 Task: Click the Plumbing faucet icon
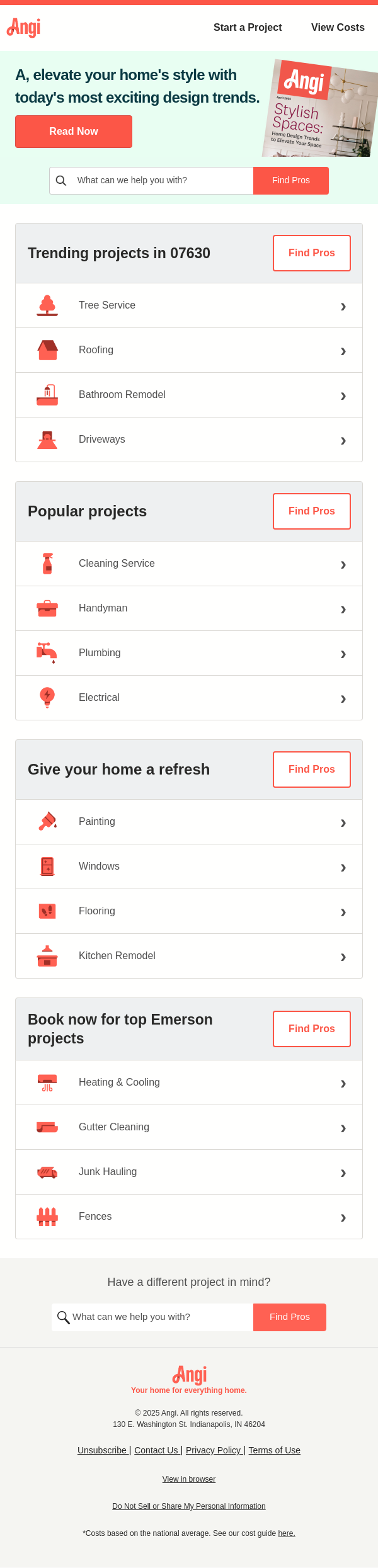[47, 653]
